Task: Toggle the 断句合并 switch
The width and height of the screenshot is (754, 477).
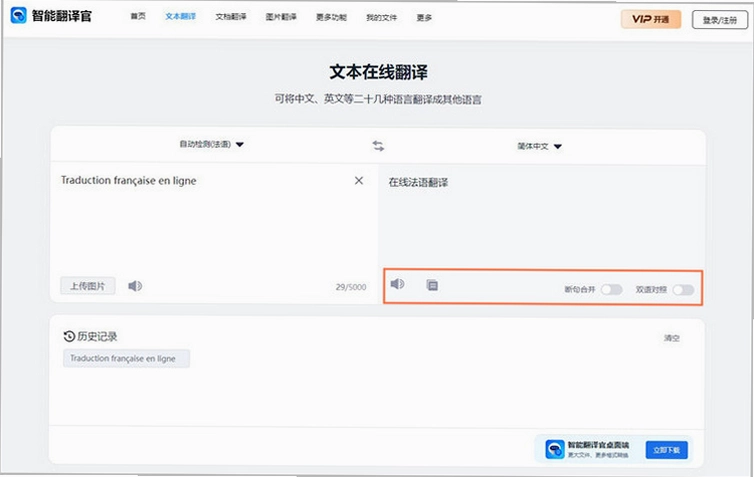Action: (x=612, y=289)
